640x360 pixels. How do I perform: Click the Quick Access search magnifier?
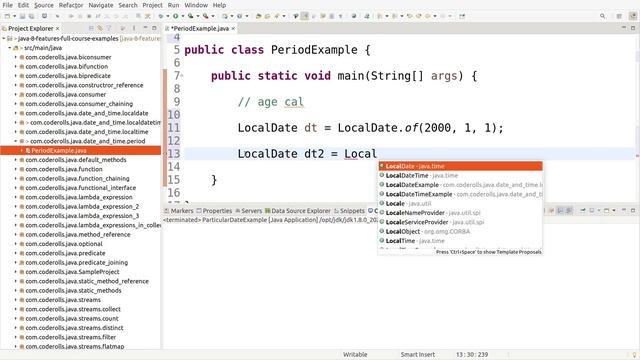point(602,16)
